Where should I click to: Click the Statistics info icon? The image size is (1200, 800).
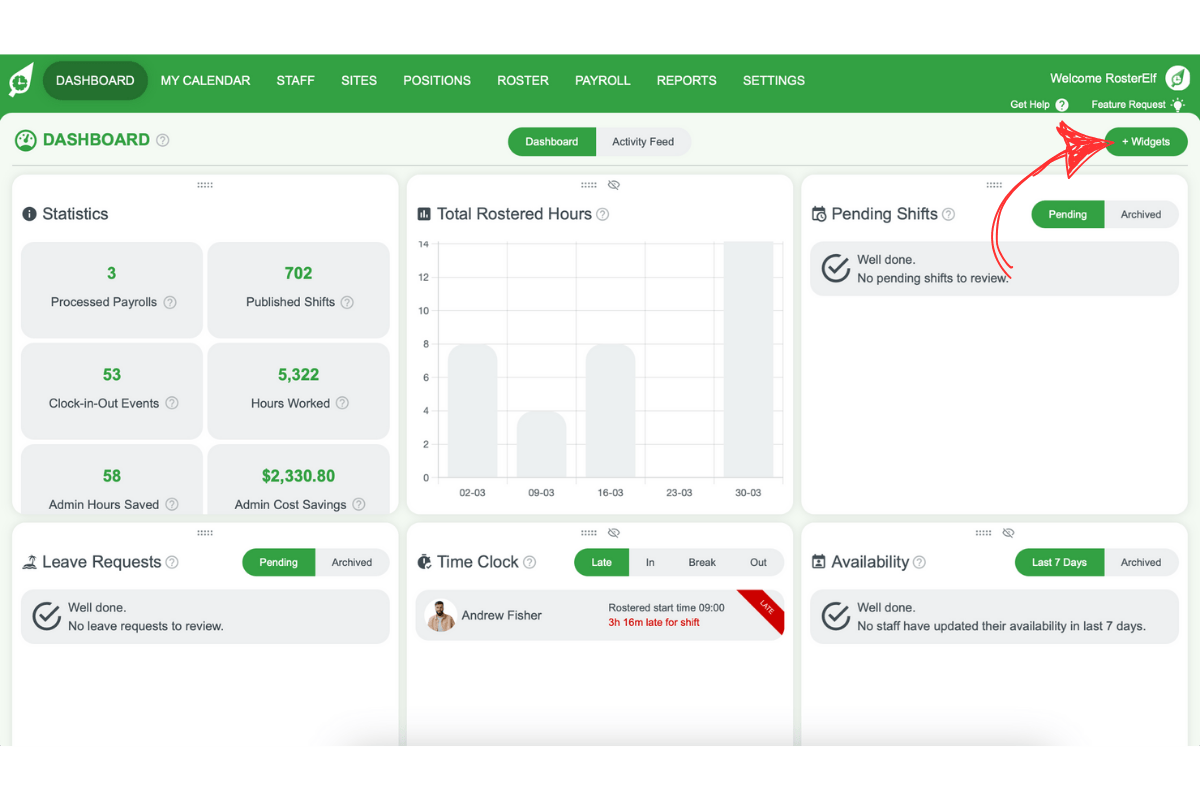pos(29,214)
